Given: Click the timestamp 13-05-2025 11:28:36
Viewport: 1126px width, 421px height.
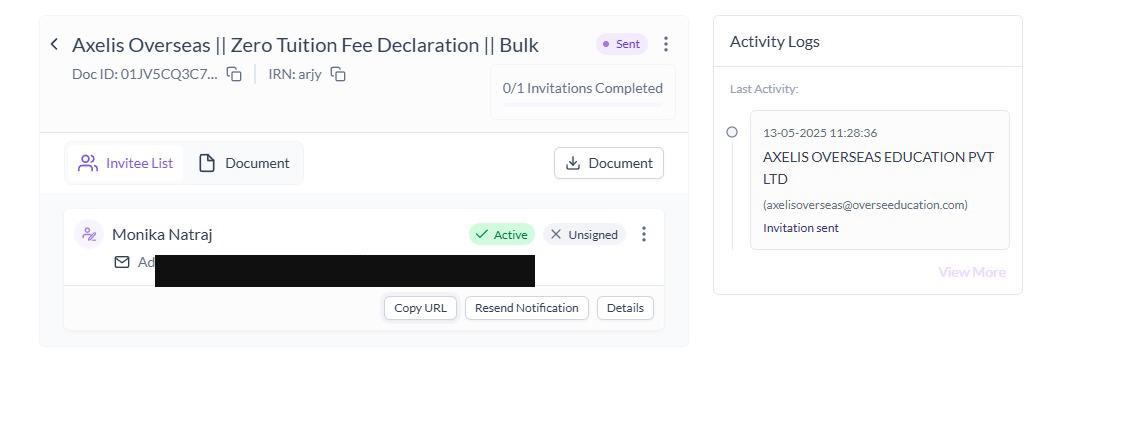Looking at the screenshot, I should [x=820, y=133].
